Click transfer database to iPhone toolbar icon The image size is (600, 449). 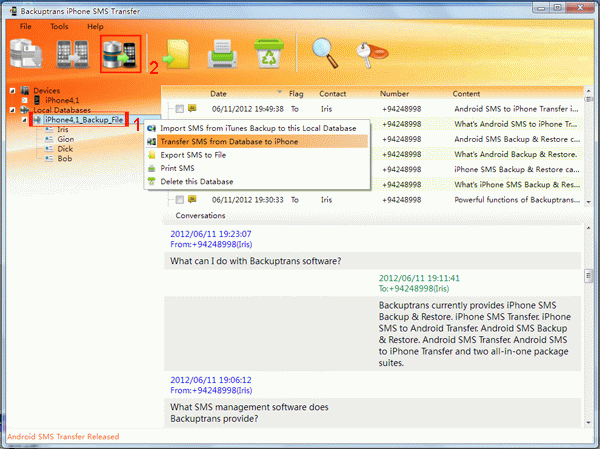[121, 54]
